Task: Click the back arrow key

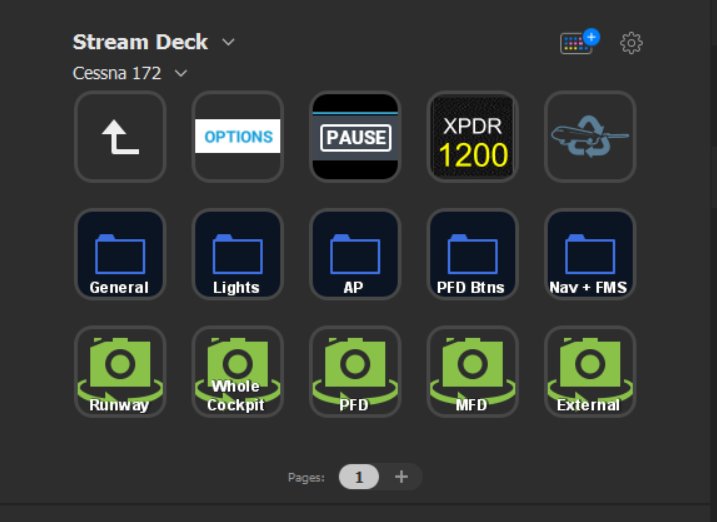Action: pos(120,137)
